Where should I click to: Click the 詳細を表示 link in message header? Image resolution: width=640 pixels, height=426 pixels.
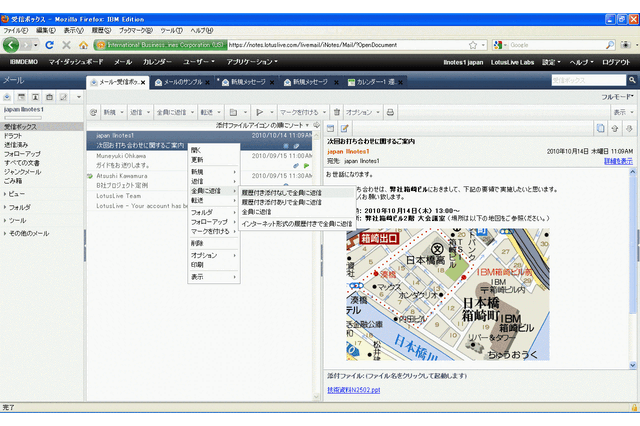(618, 162)
